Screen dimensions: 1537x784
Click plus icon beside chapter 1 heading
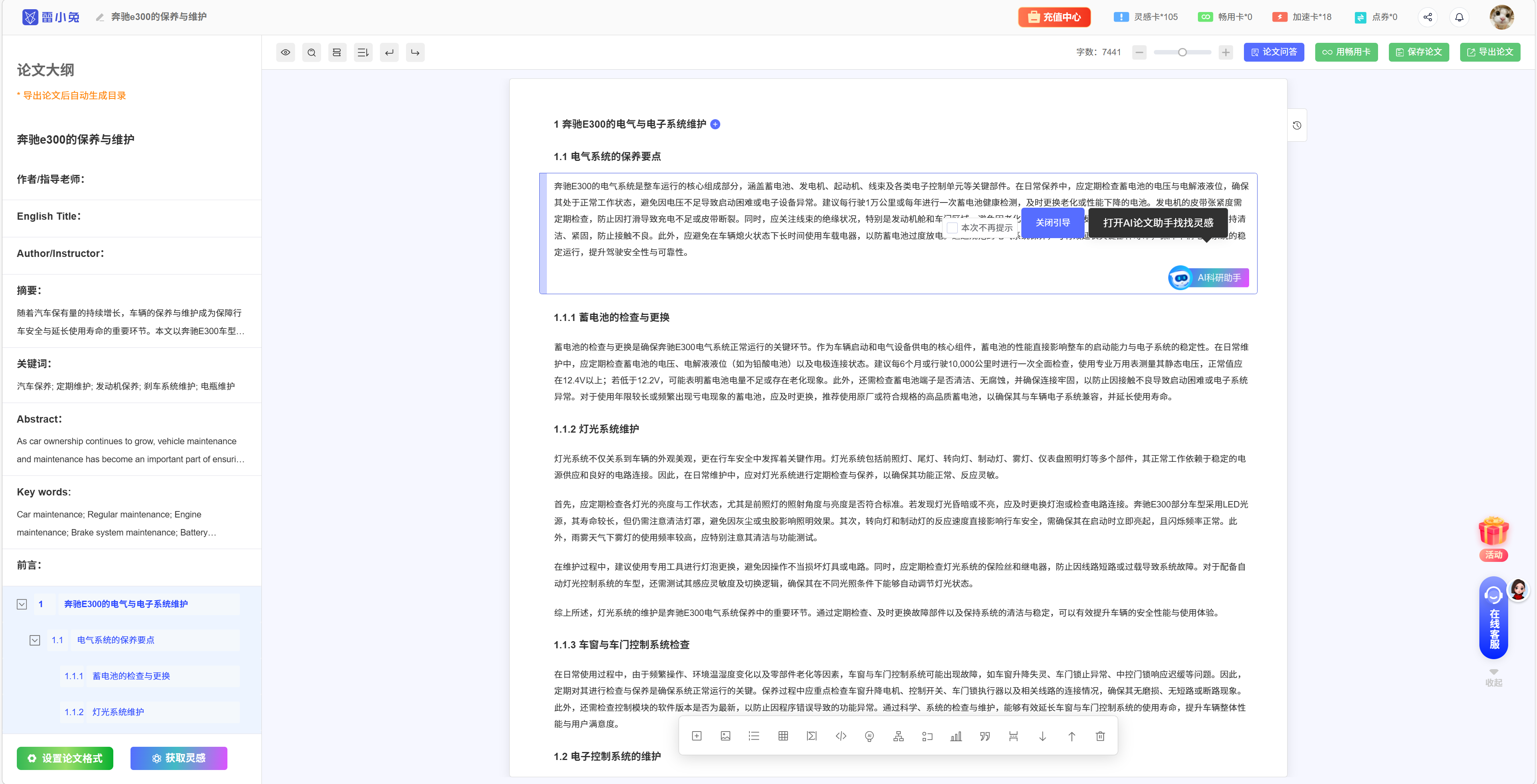tap(715, 124)
